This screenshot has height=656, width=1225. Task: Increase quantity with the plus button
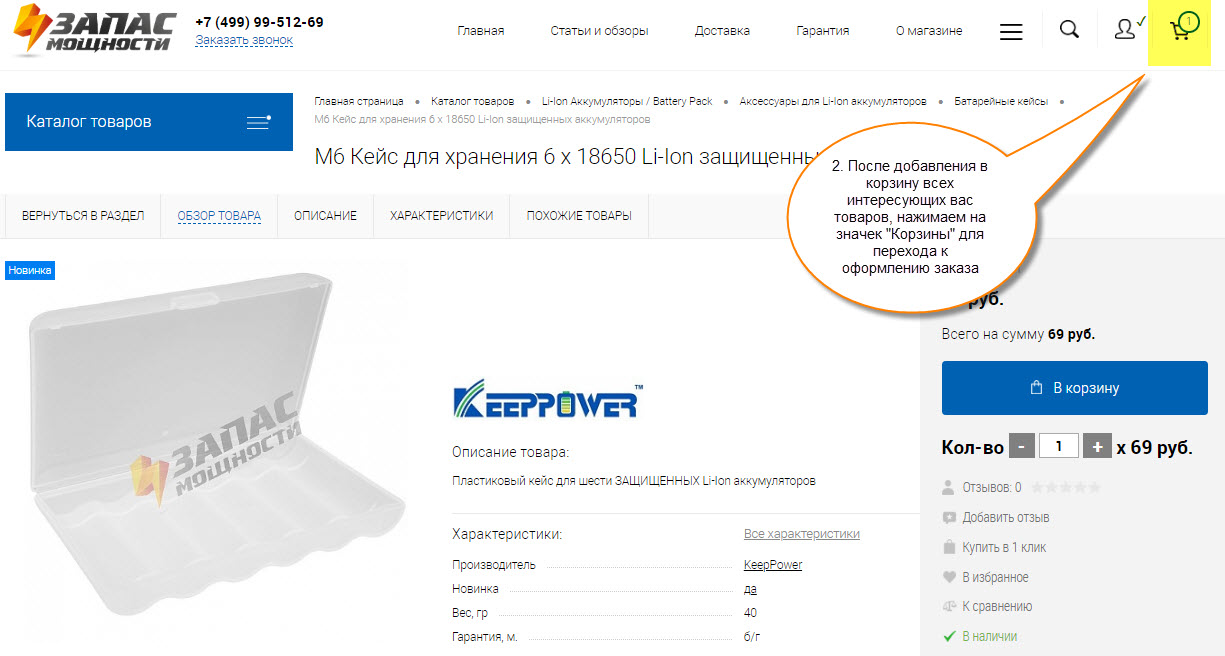coord(1097,447)
